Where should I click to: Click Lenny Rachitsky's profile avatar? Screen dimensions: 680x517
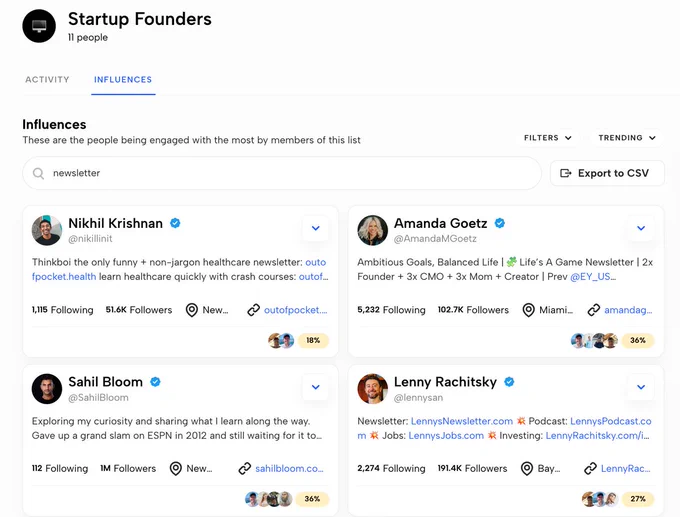coord(373,389)
